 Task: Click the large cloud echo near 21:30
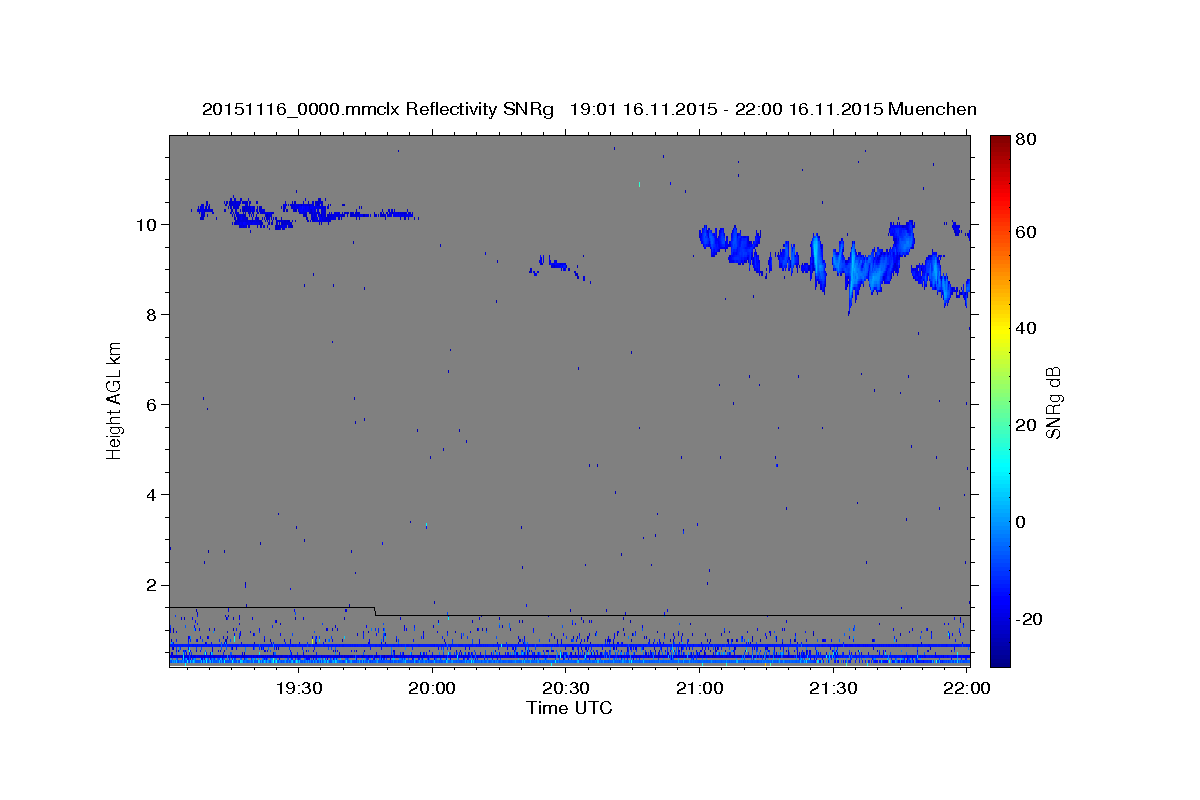pos(836,264)
